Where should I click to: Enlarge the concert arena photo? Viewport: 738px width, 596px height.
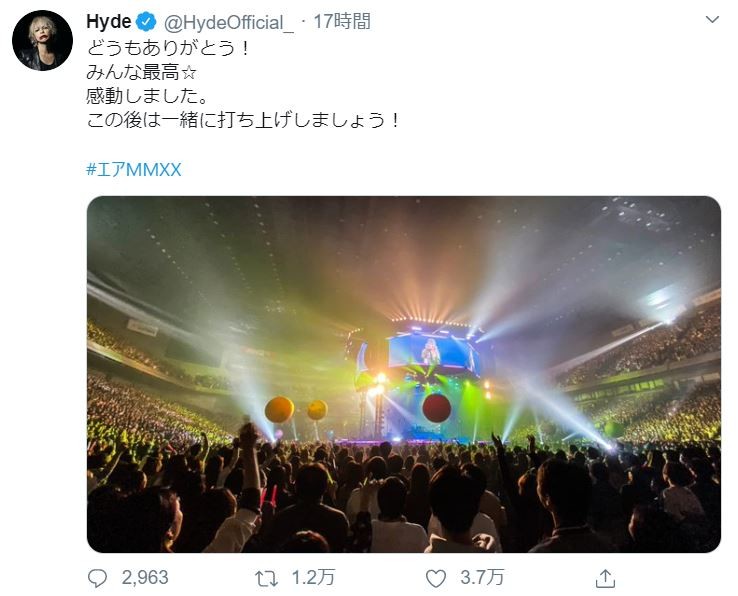[x=403, y=374]
